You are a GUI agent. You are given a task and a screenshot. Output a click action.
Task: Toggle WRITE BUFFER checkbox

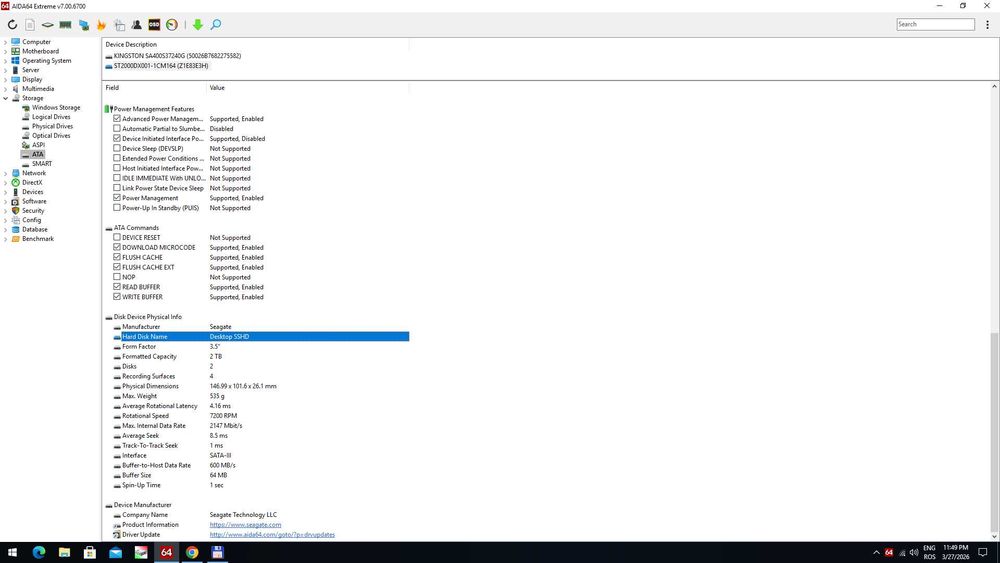pos(117,296)
